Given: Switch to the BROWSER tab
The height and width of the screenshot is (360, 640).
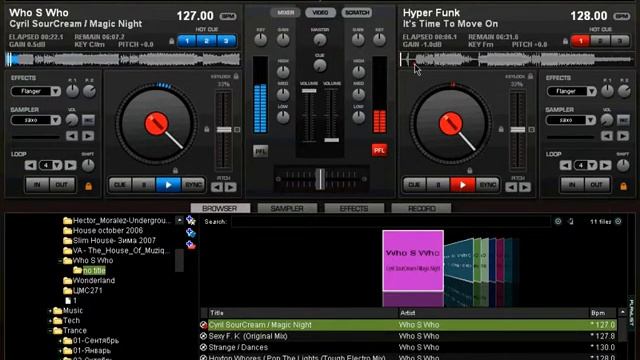Looking at the screenshot, I should point(220,208).
